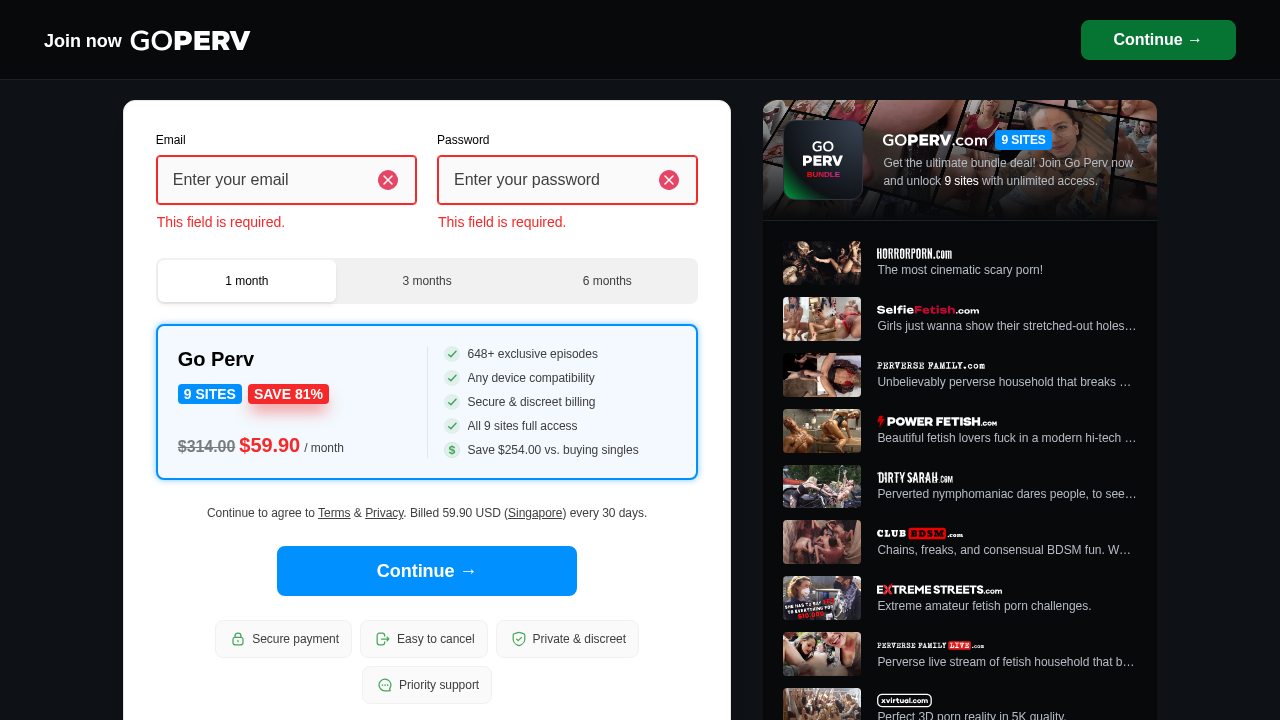Focus the Email input field
The width and height of the screenshot is (1280, 720).
tap(286, 180)
